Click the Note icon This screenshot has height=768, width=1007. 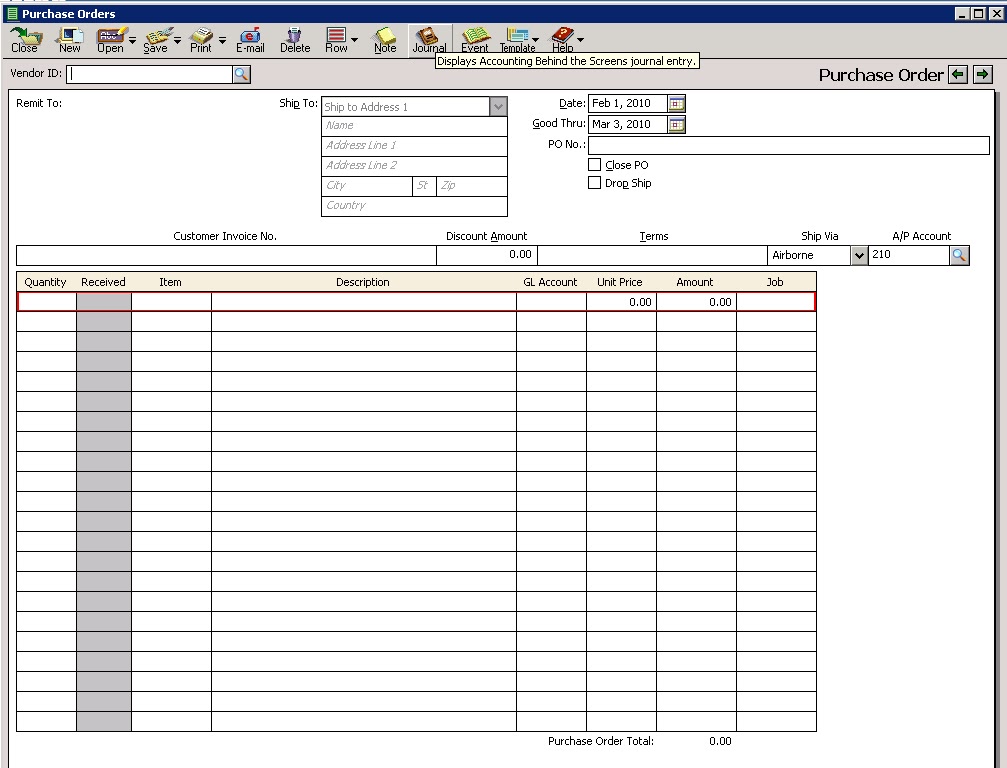(x=384, y=39)
